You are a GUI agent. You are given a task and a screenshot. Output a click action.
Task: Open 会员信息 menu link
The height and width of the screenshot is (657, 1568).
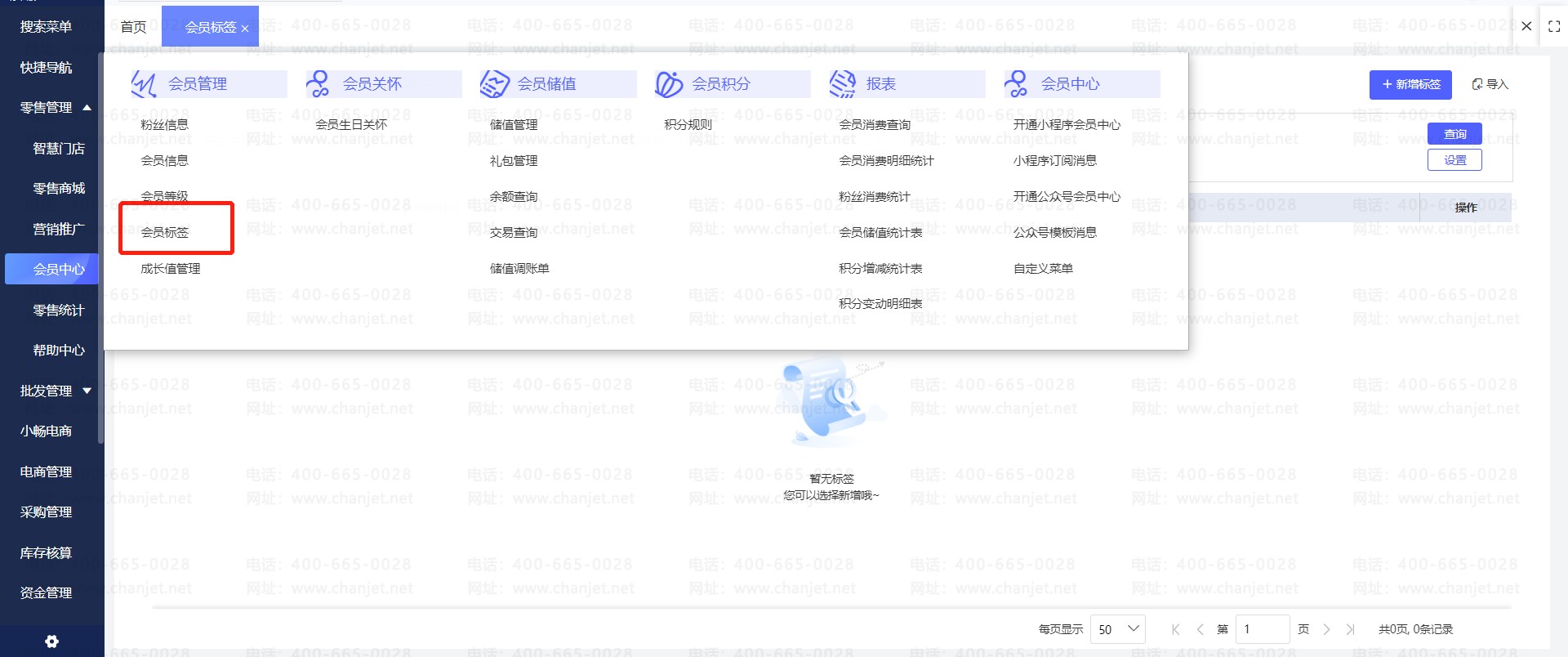tap(165, 161)
